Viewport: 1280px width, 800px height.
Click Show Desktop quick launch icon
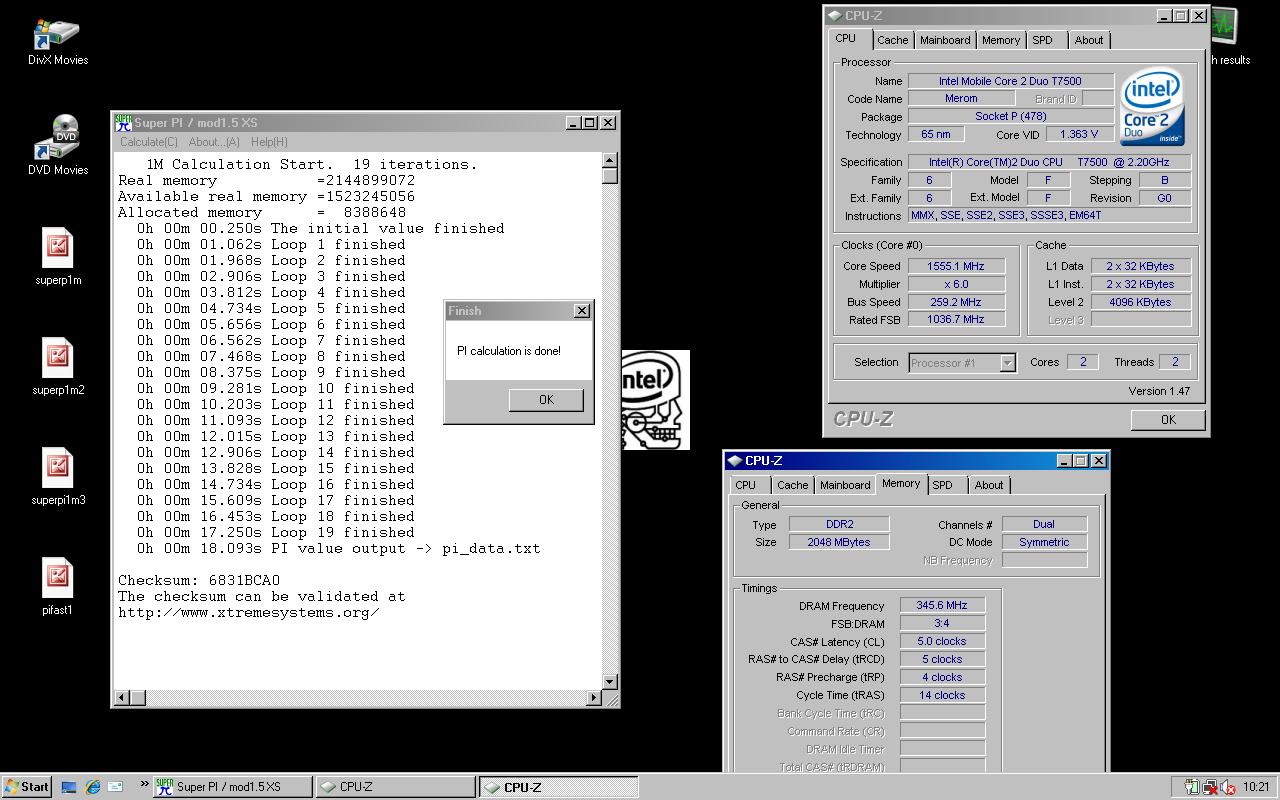(69, 787)
